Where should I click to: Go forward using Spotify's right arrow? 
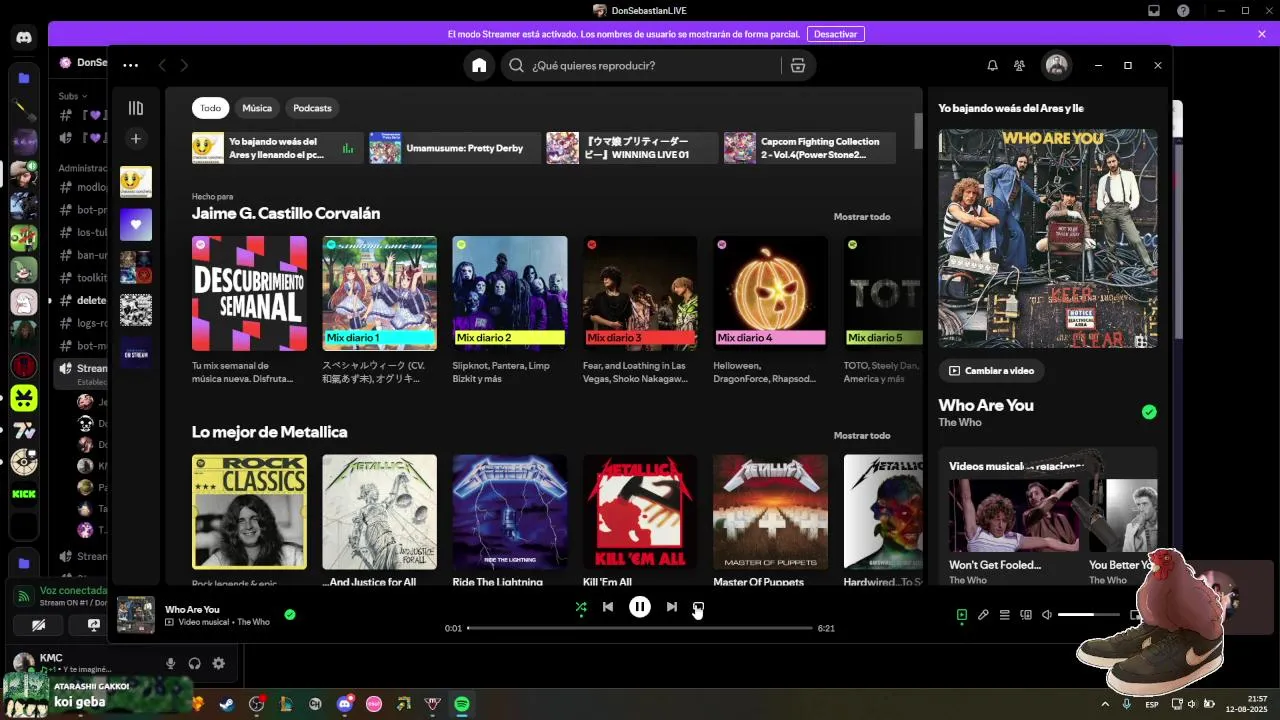coord(184,65)
